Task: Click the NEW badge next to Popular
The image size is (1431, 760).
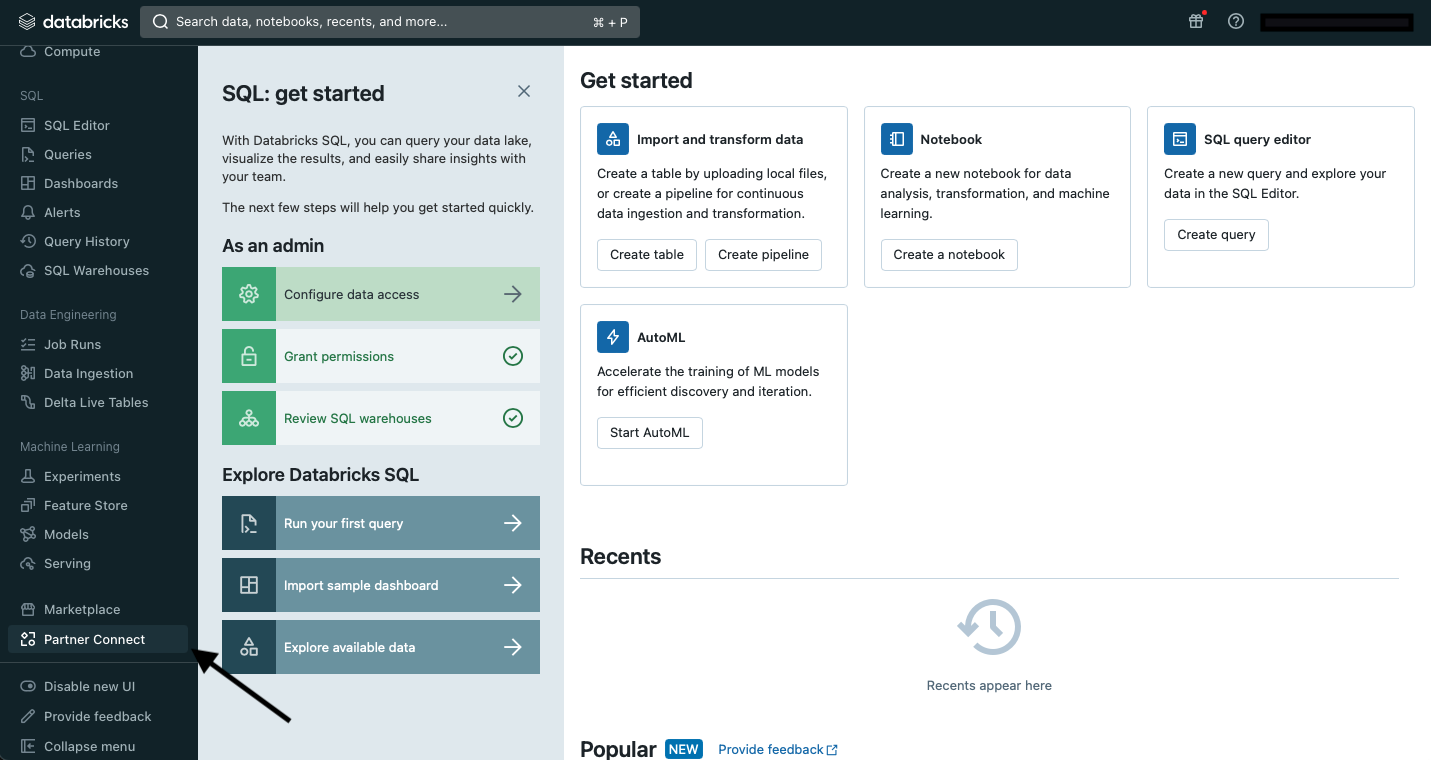Action: (684, 749)
